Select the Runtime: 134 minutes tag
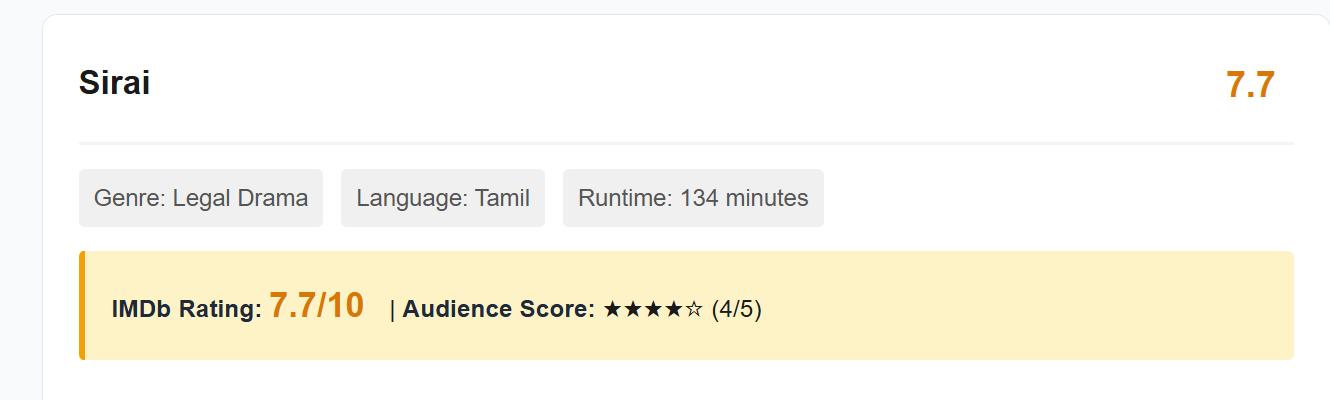The height and width of the screenshot is (400, 1330). coord(693,198)
